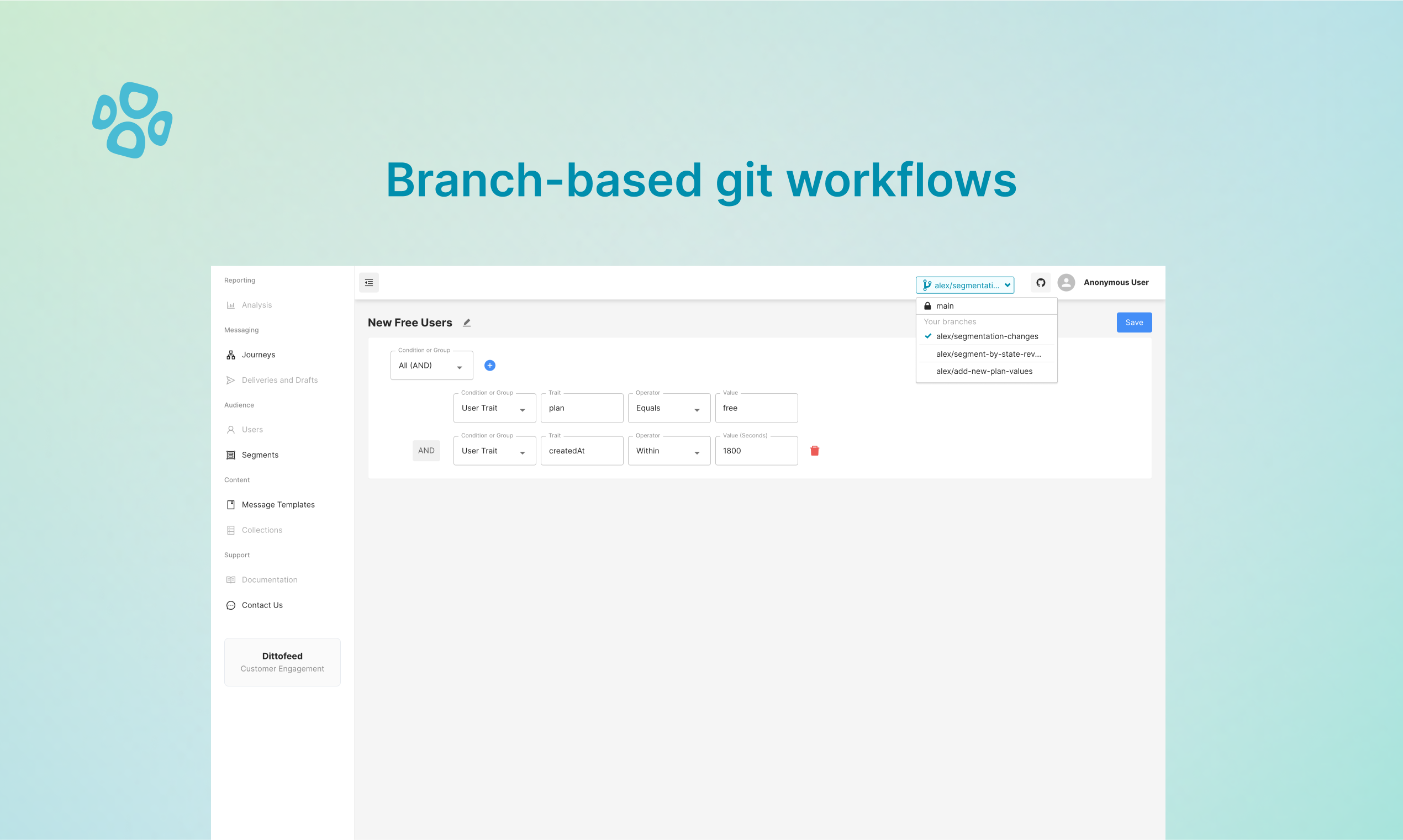
Task: Select alex/add-new-plan-values branch
Action: 987,371
